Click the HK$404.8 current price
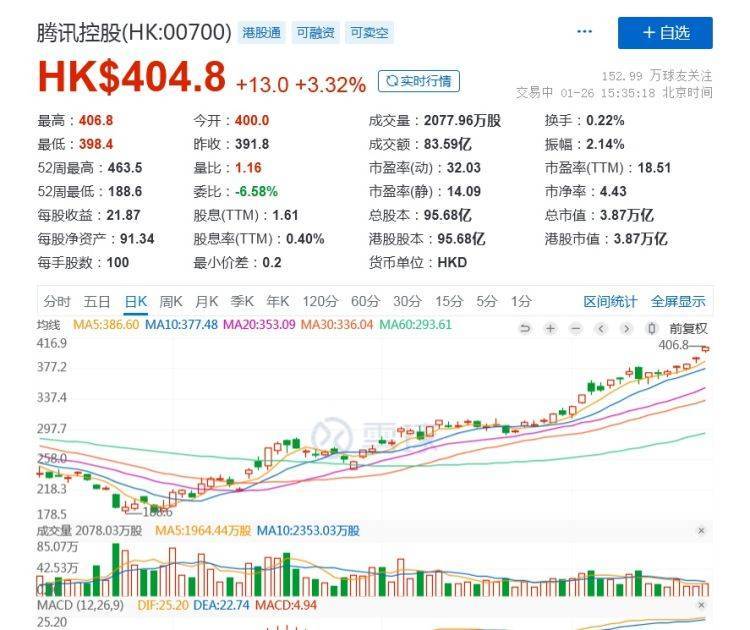 (x=132, y=77)
